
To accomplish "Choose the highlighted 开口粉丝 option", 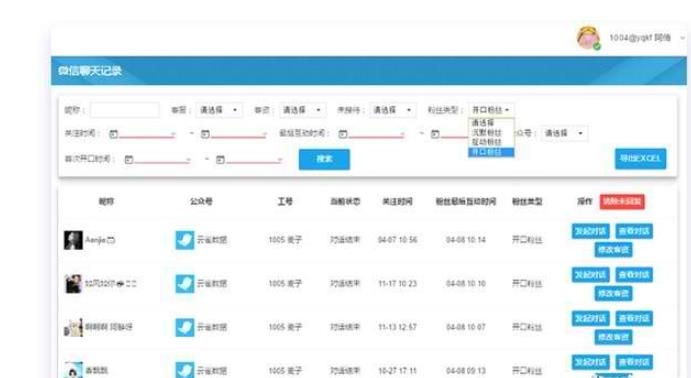I will click(x=491, y=152).
